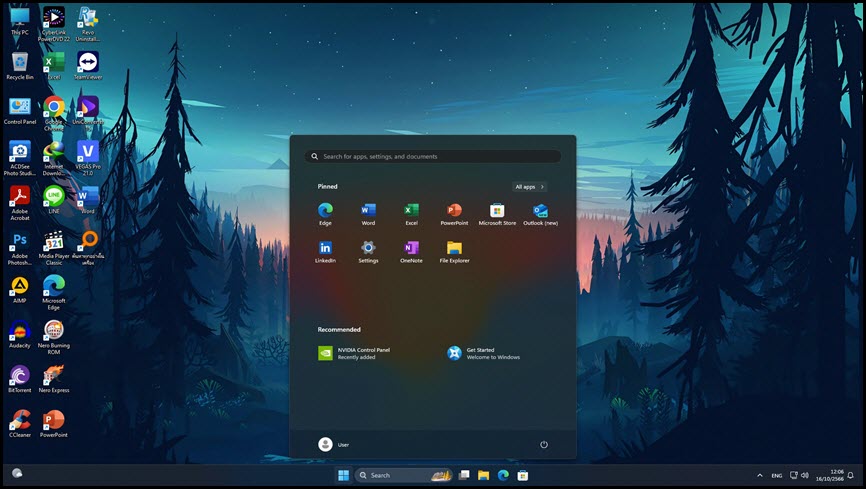Select Media Player Classic desktop icon

coord(54,248)
